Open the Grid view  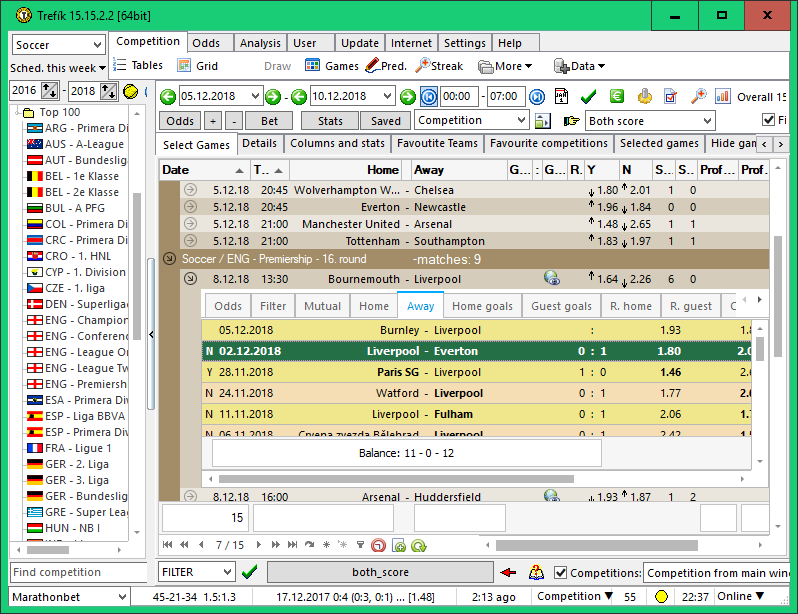tap(197, 66)
